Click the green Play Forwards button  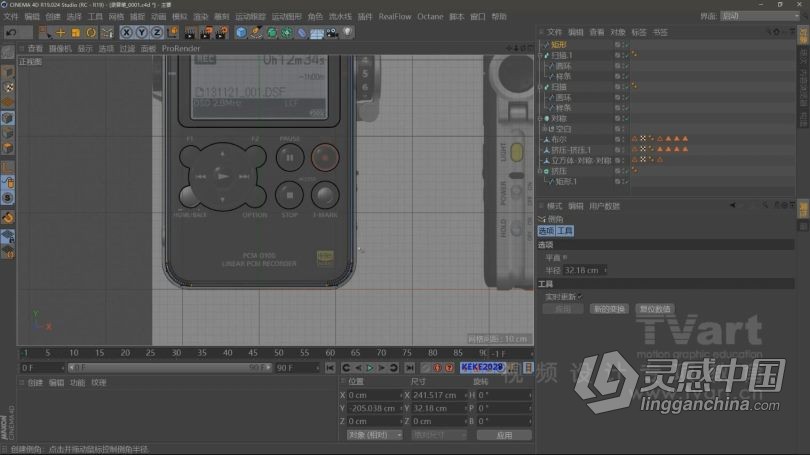370,368
